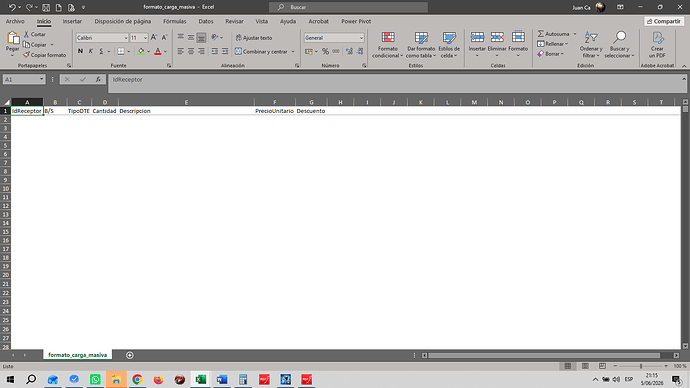Viewport: 690px width, 388px height.
Task: Toggle italic K formatting
Action: [x=91, y=51]
